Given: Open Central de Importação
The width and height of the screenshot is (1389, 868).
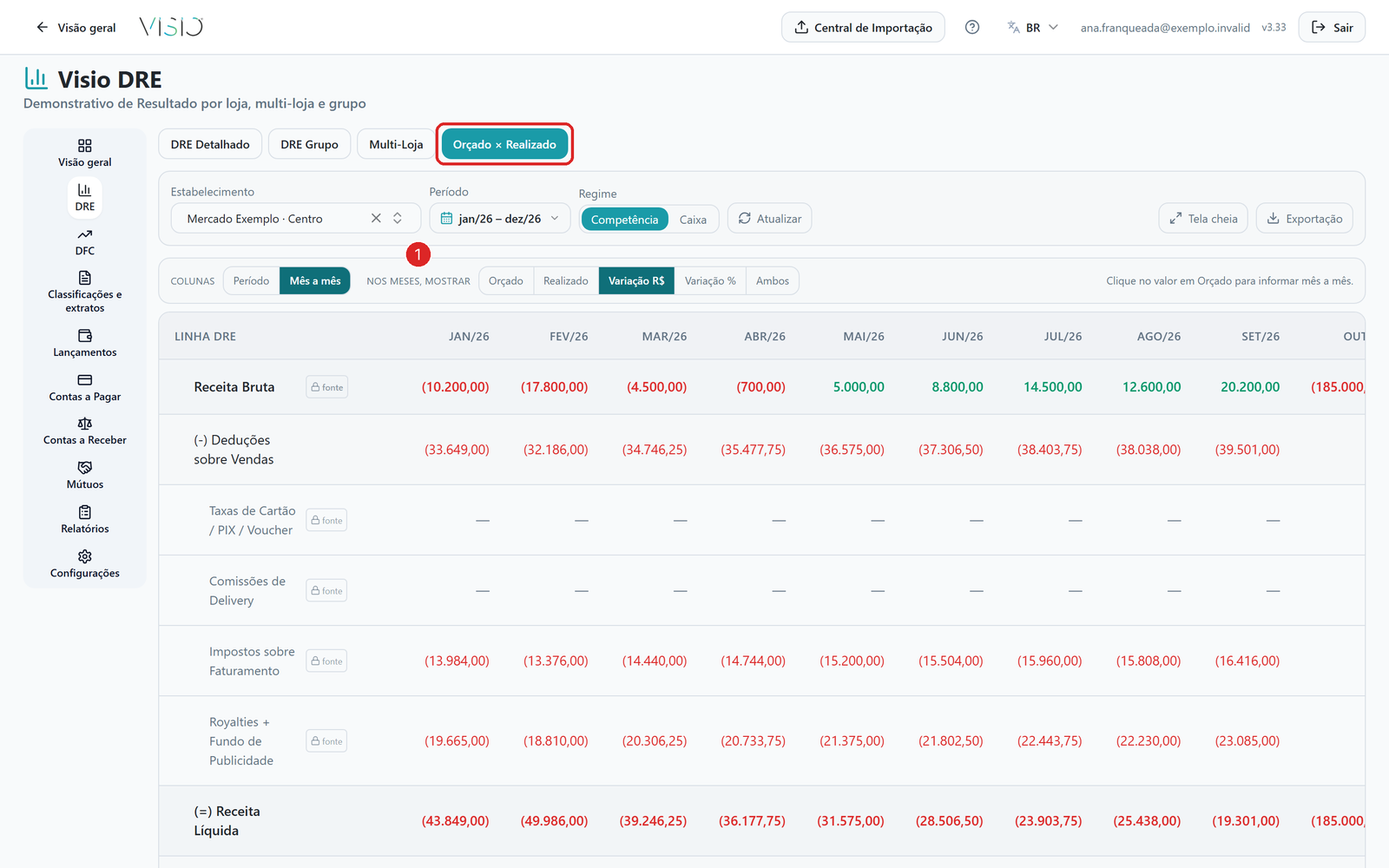Looking at the screenshot, I should [x=863, y=27].
